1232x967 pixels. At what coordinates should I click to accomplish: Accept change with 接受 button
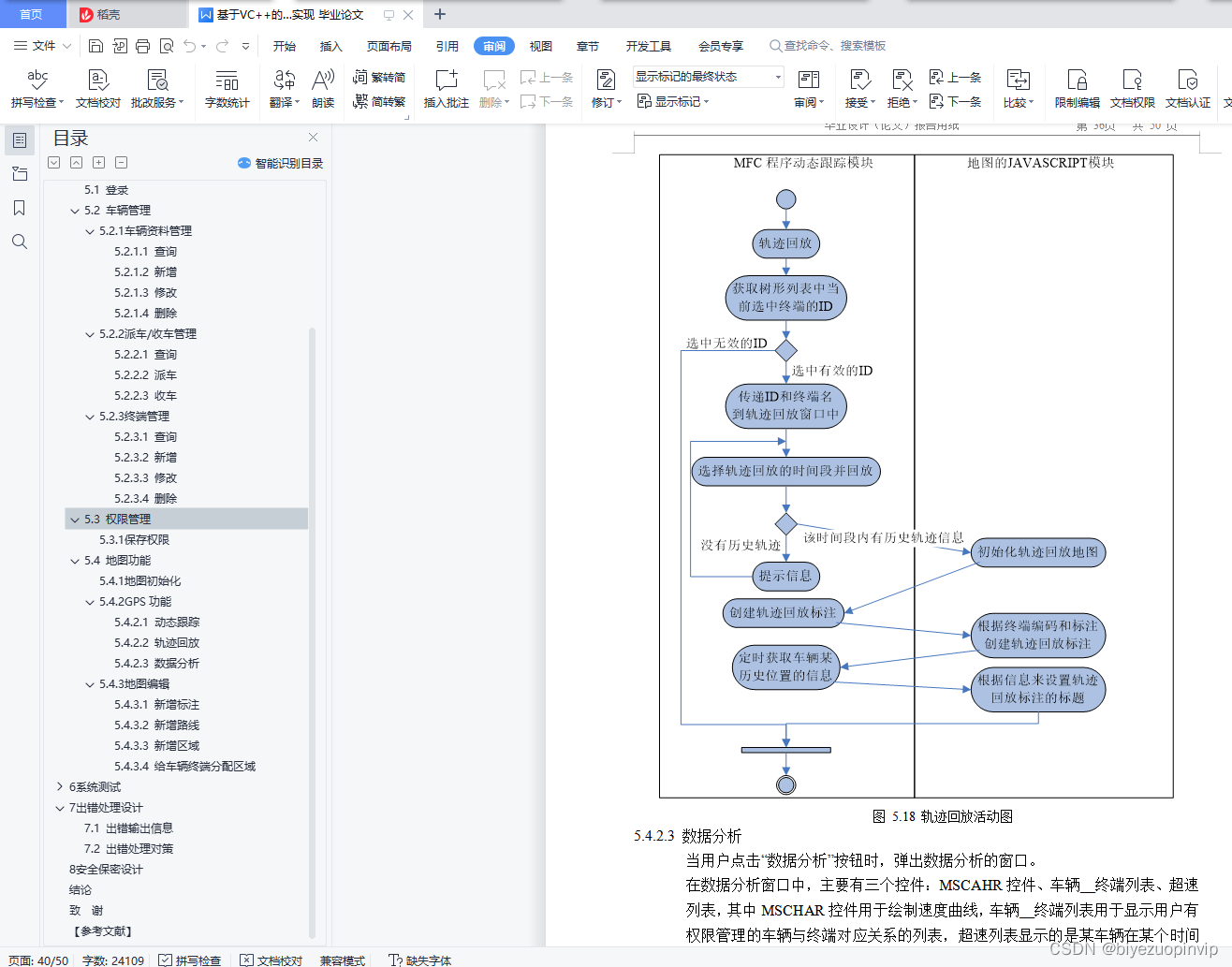pos(855,88)
